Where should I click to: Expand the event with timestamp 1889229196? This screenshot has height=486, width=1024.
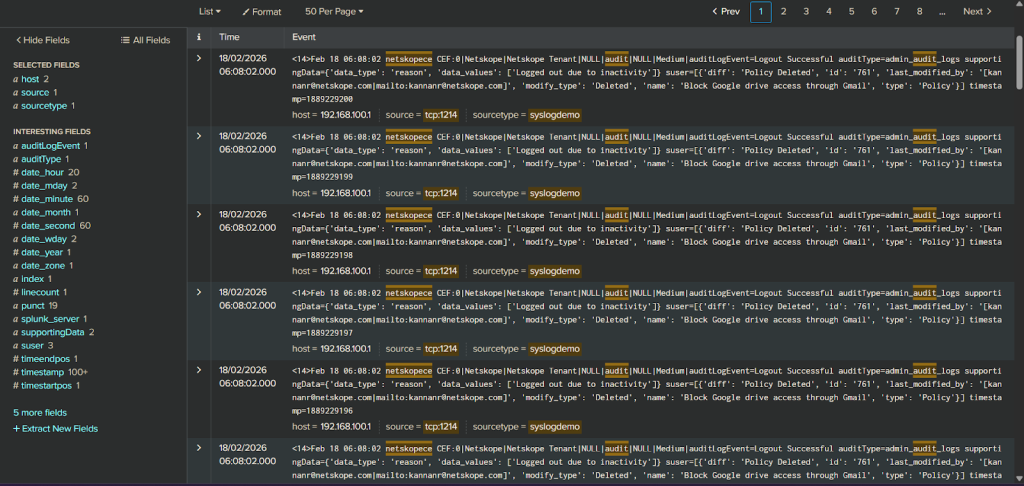199,370
